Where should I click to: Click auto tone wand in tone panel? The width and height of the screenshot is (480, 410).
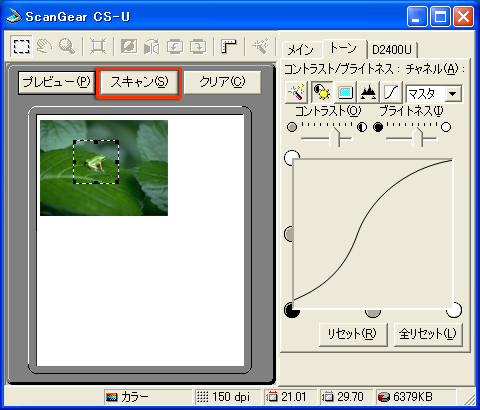[296, 92]
